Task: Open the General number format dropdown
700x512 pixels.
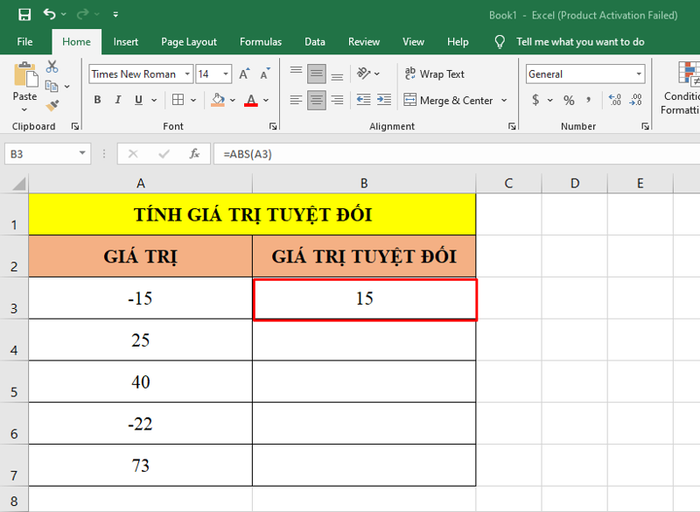Action: (639, 74)
